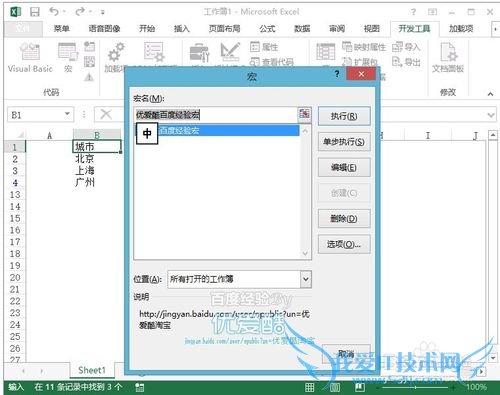The image size is (500, 395).
Task: Click the Record Macro icon in 代码 group
Action: pos(89,46)
